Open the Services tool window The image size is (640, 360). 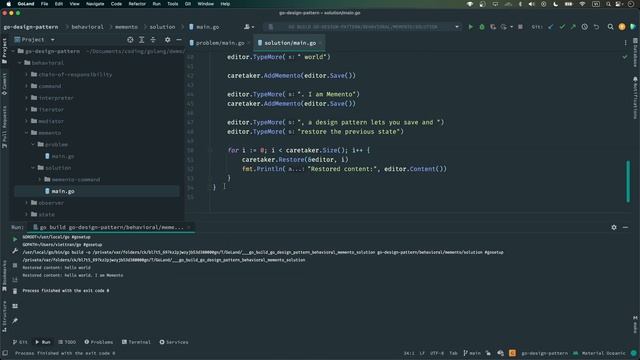174,342
